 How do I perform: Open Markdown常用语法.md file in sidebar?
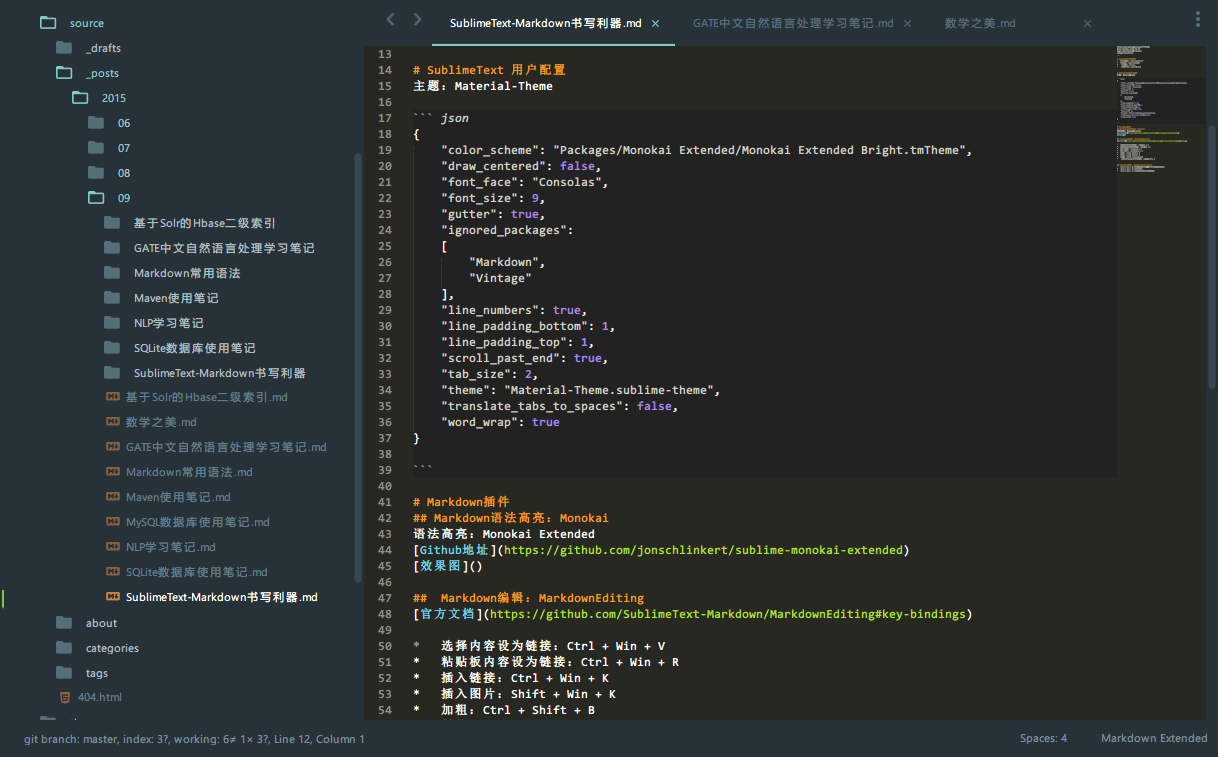(x=189, y=472)
